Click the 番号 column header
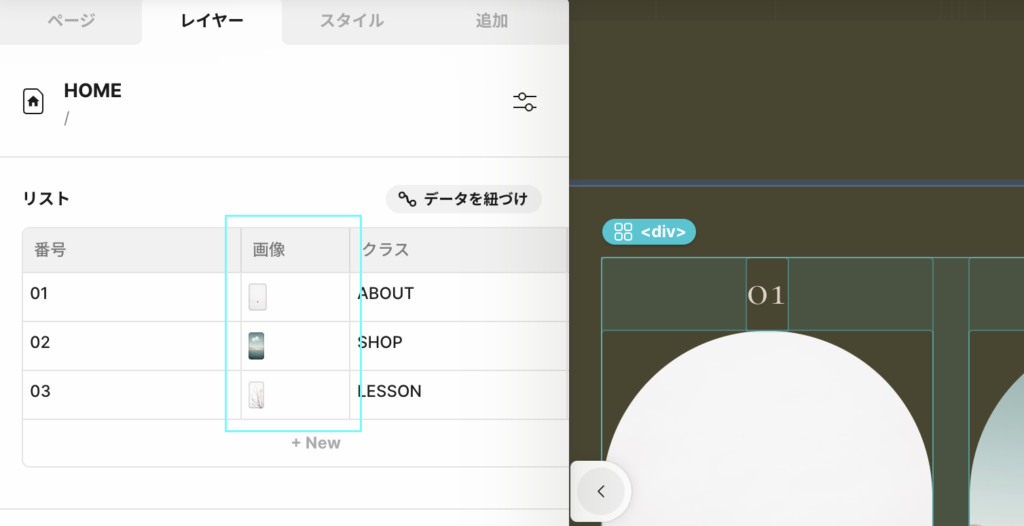 tap(132, 250)
